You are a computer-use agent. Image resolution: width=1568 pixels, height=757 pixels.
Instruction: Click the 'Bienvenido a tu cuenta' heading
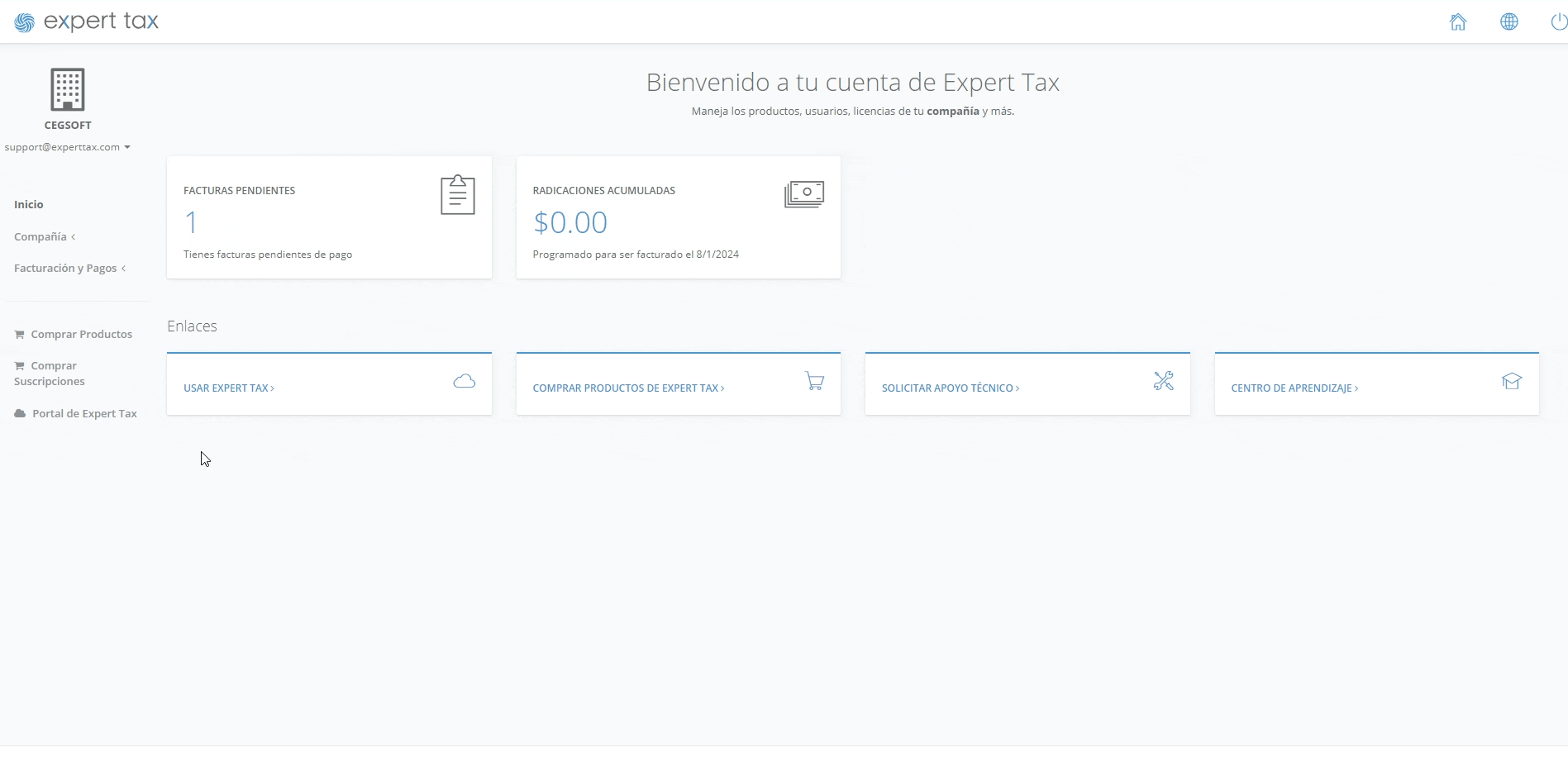click(x=853, y=83)
